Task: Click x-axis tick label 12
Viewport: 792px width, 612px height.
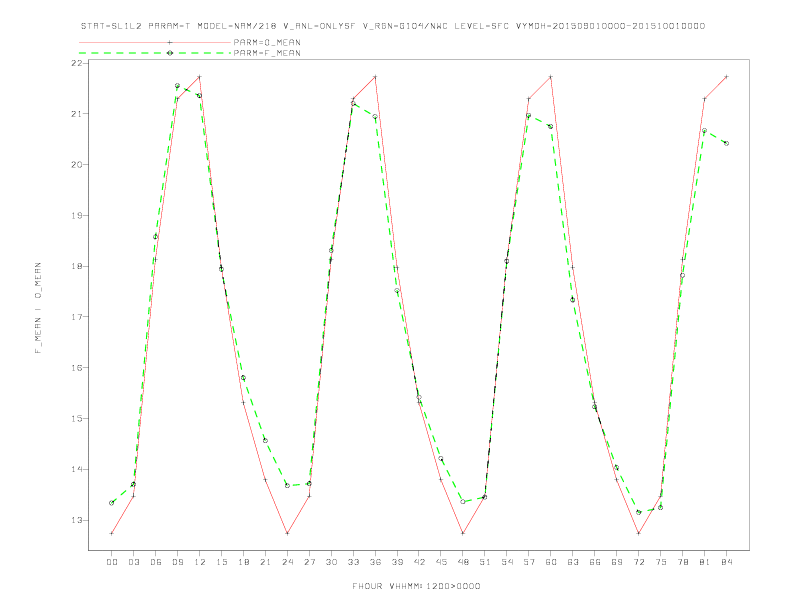Action: [x=200, y=562]
